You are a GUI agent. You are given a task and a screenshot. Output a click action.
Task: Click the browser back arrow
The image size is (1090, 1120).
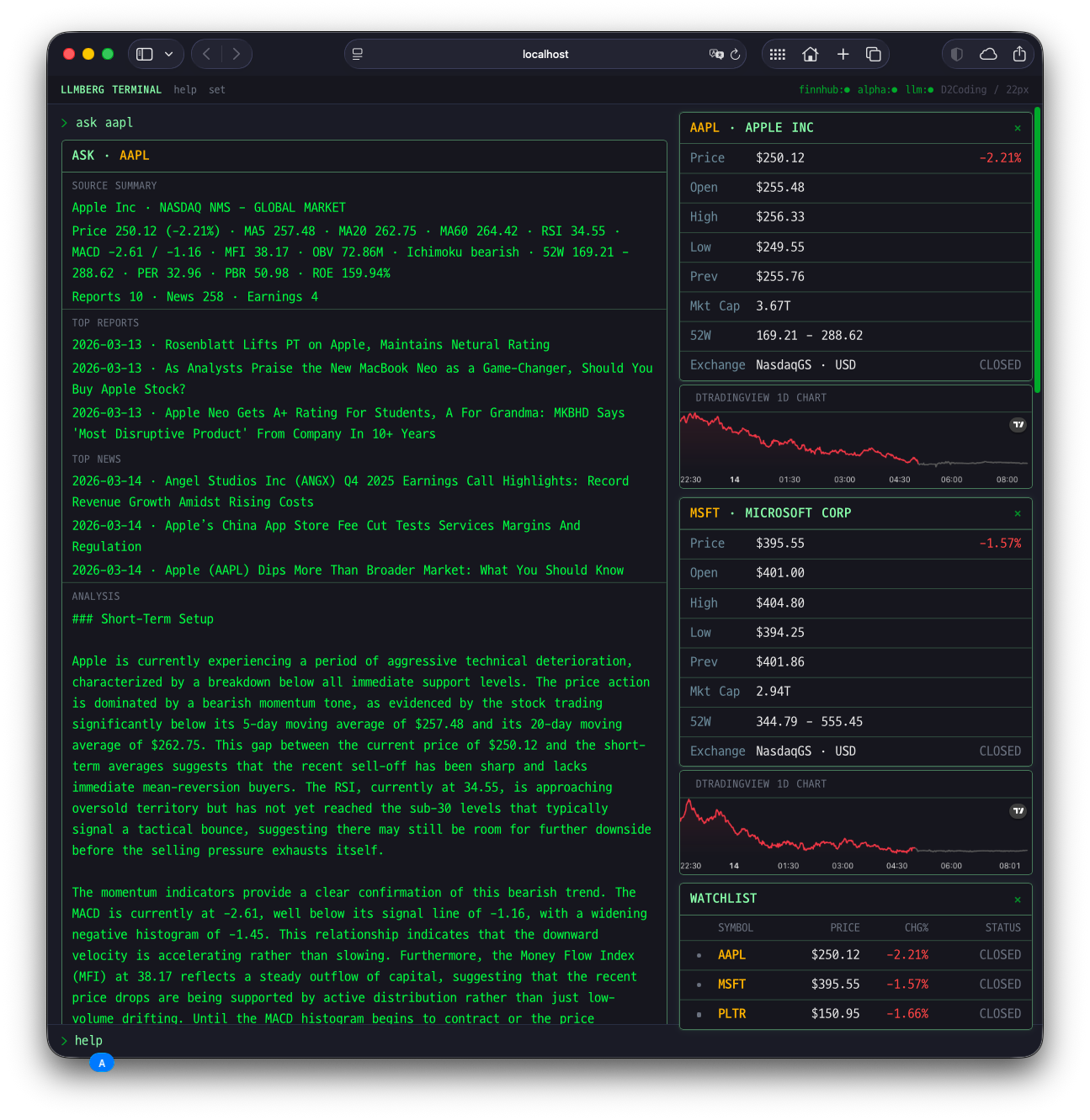206,54
